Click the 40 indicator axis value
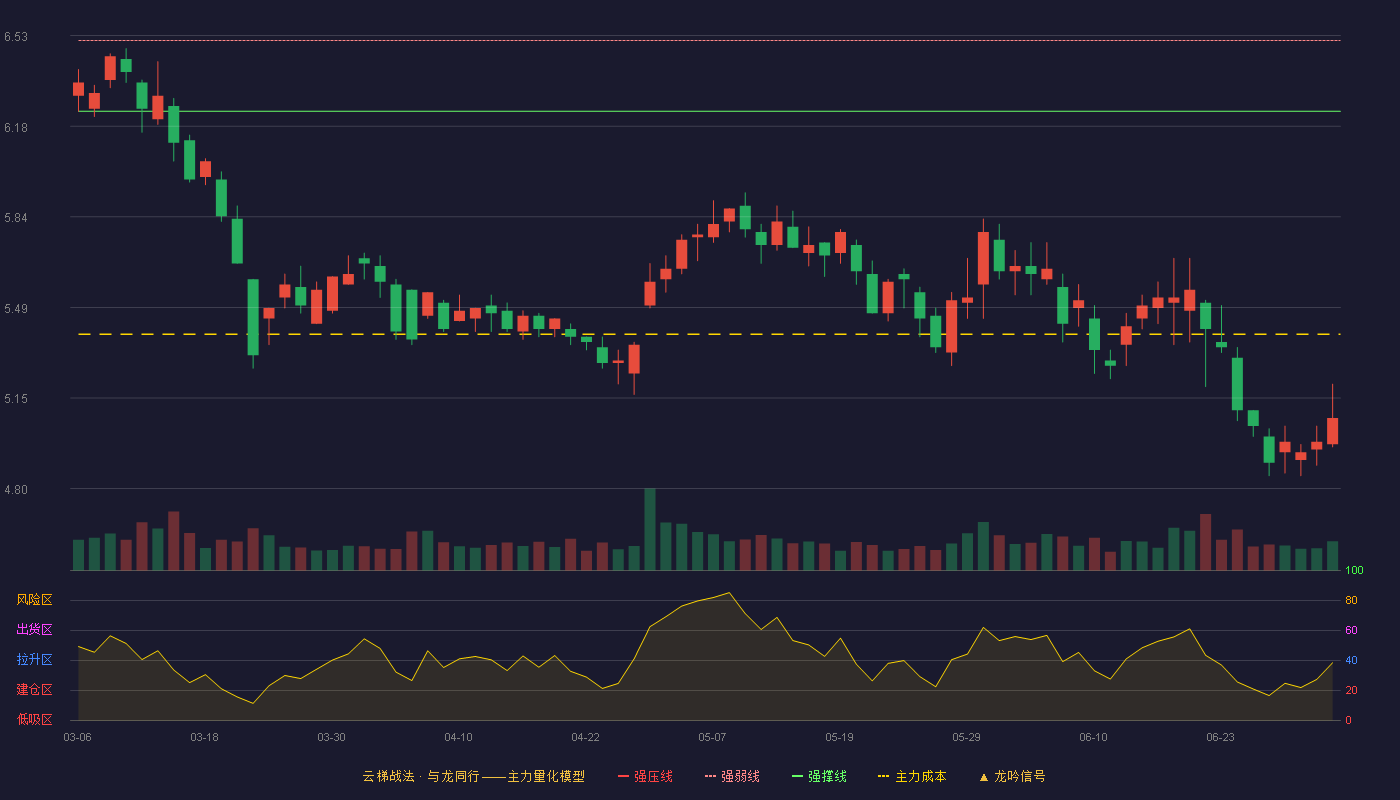The image size is (1400, 800). point(1351,660)
